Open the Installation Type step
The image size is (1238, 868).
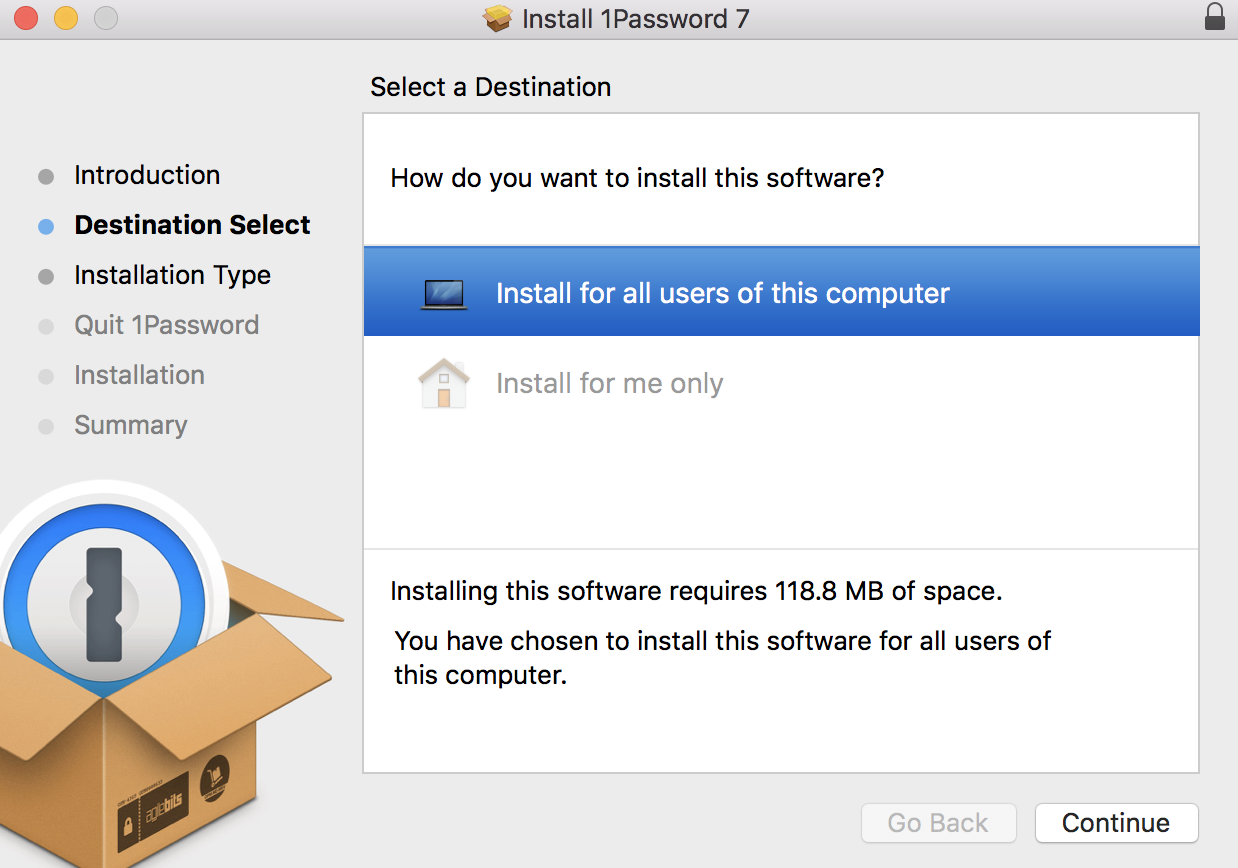[172, 275]
